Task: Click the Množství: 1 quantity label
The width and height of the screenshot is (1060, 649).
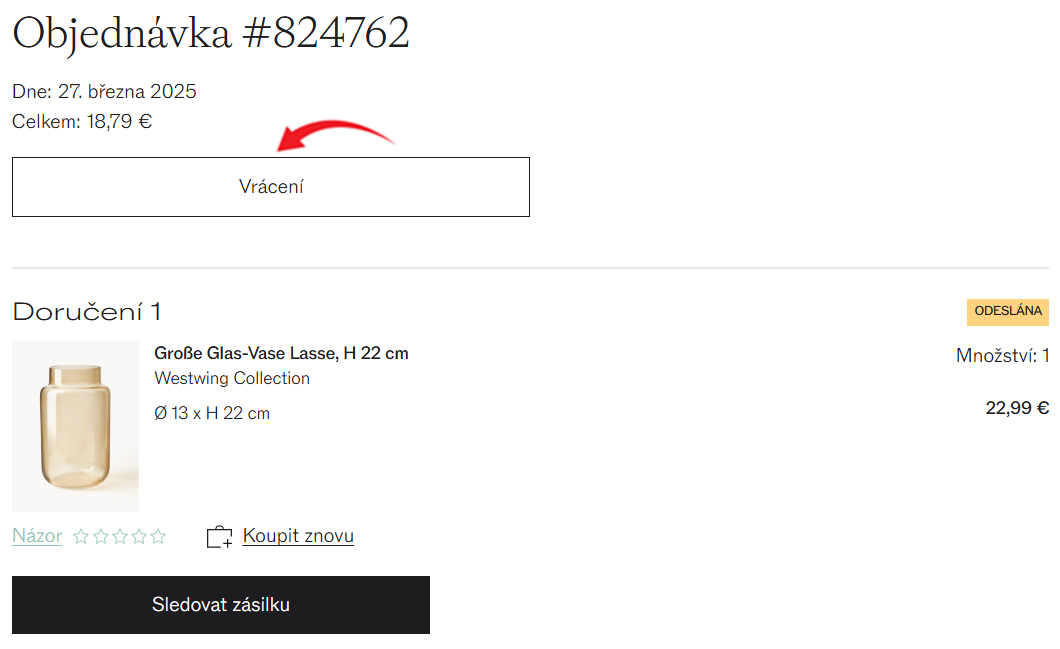Action: pos(1002,356)
